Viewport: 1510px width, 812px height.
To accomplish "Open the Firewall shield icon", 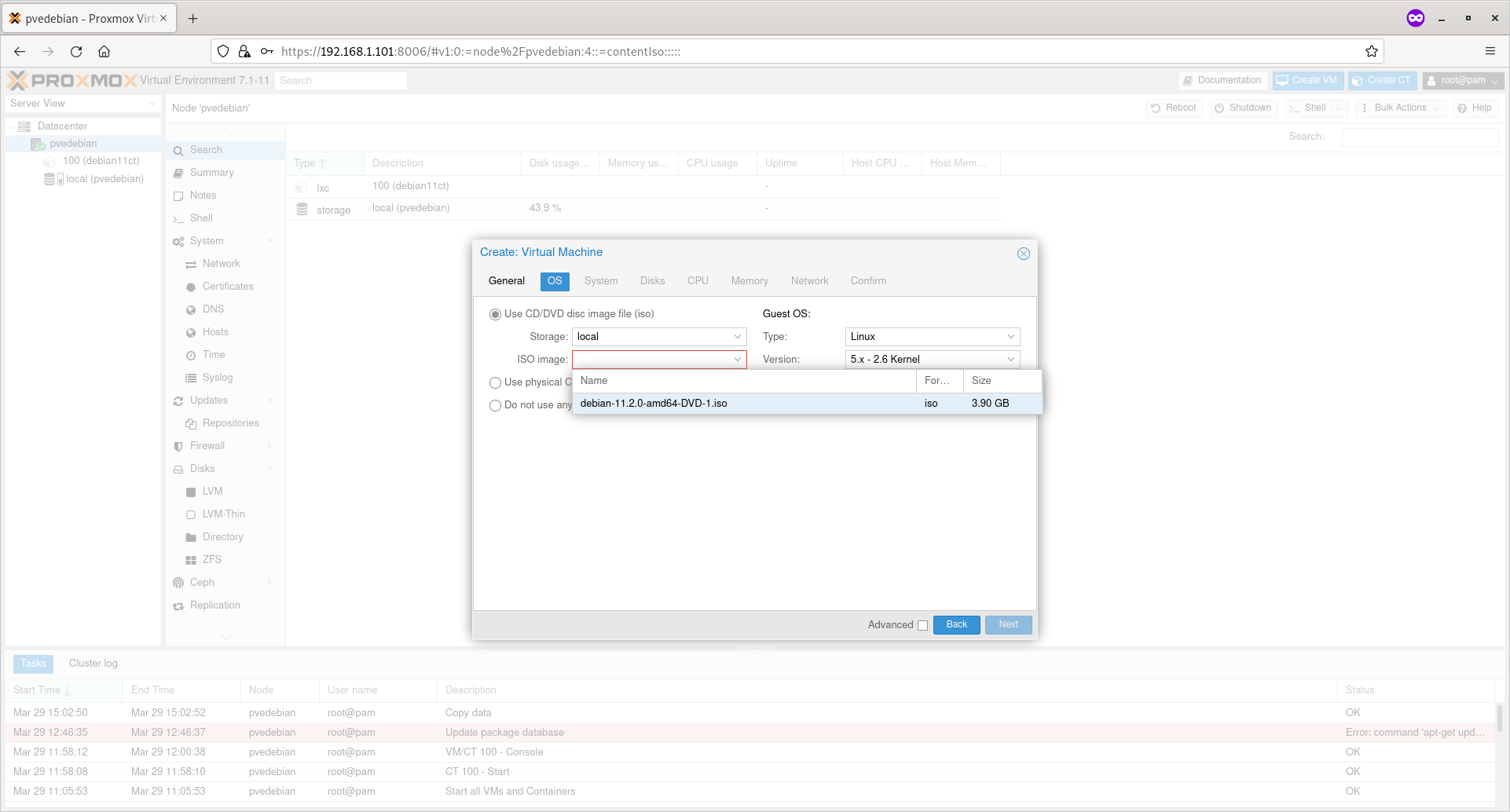I will click(178, 447).
